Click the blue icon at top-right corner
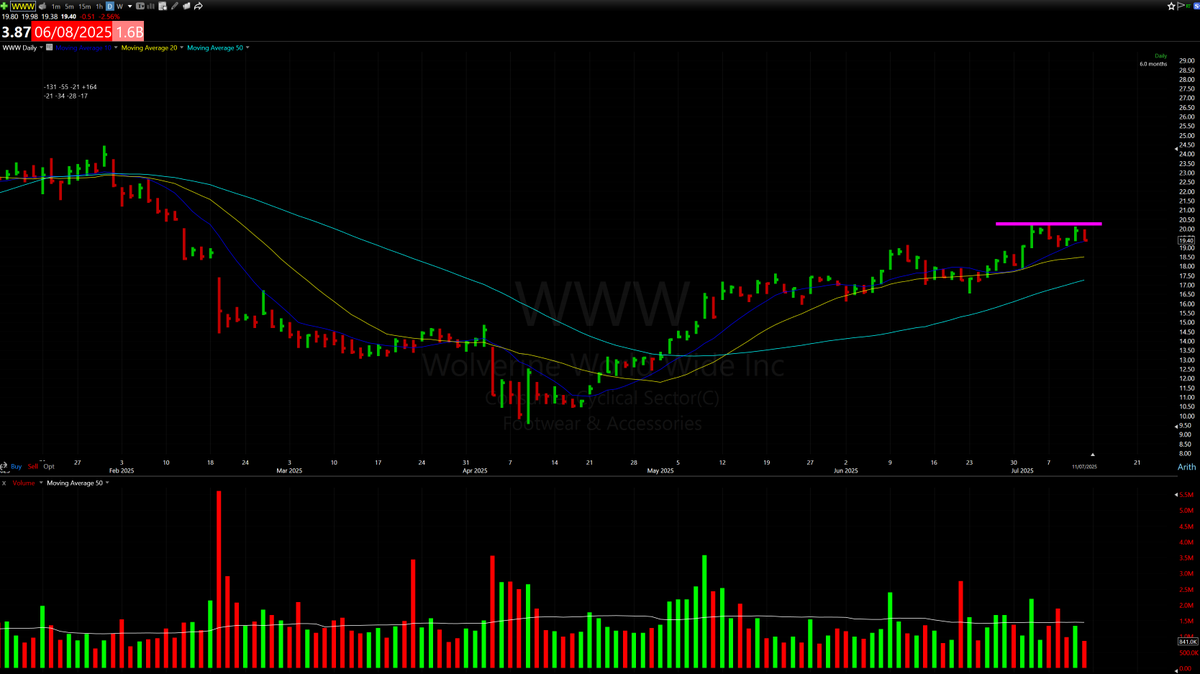The image size is (1200, 674). [x=1197, y=6]
